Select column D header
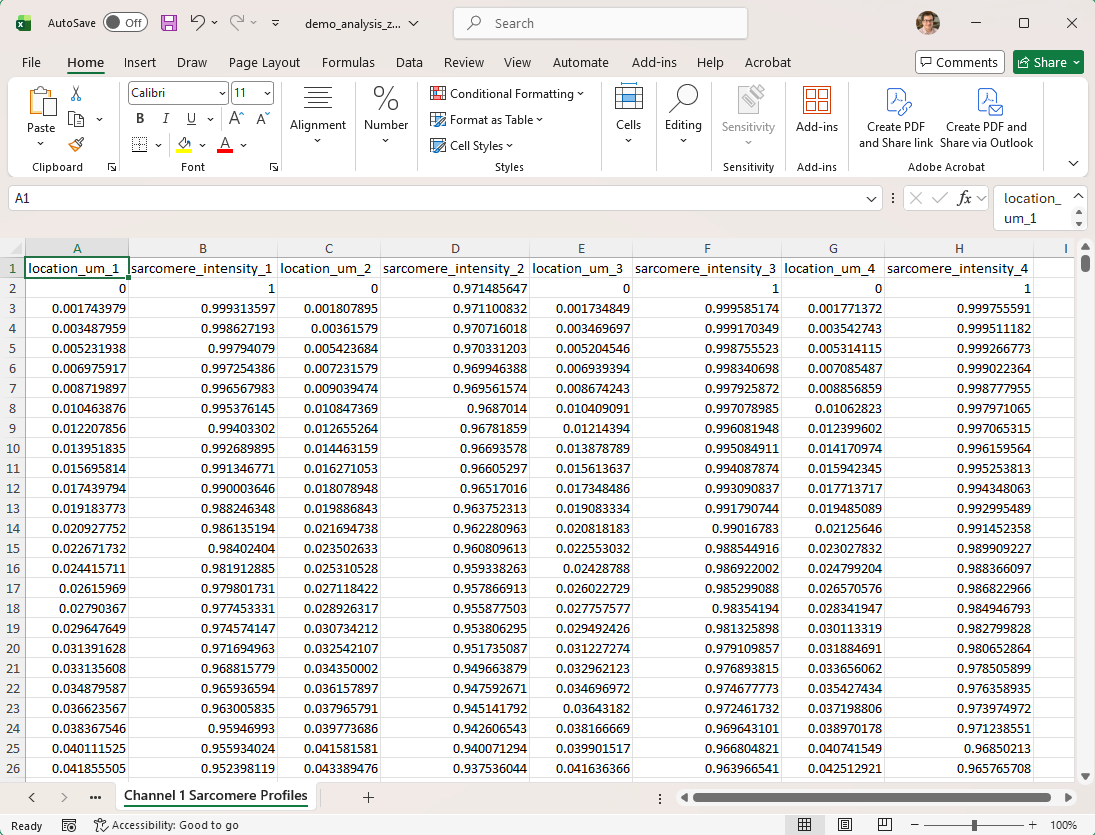Image resolution: width=1095 pixels, height=835 pixels. point(455,249)
